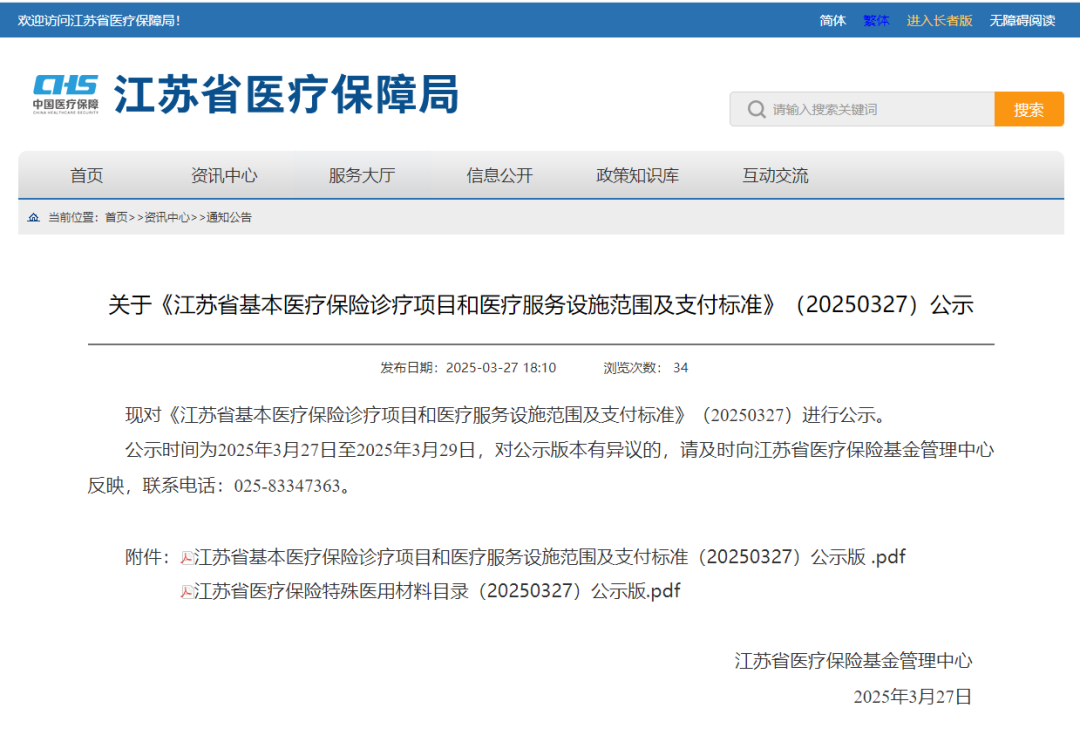Click the 欢迎访问江苏省医疗保障局 welcome text
Viewport: 1080px width, 742px height.
pyautogui.click(x=99, y=21)
